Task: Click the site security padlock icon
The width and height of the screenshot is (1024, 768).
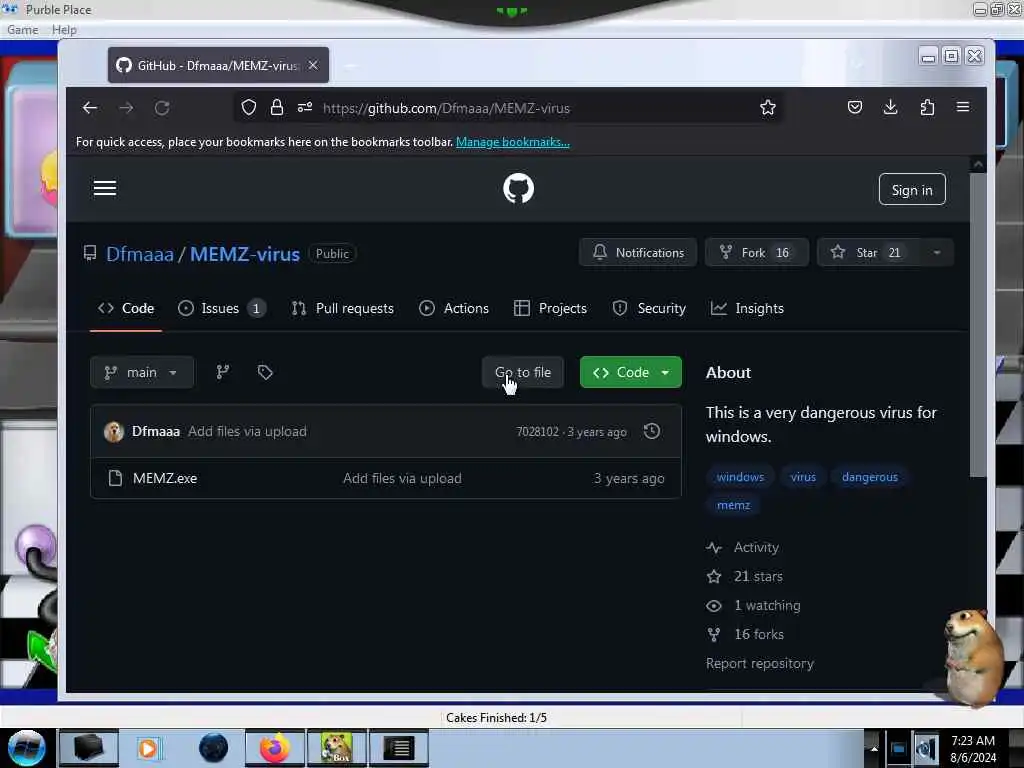Action: point(277,107)
